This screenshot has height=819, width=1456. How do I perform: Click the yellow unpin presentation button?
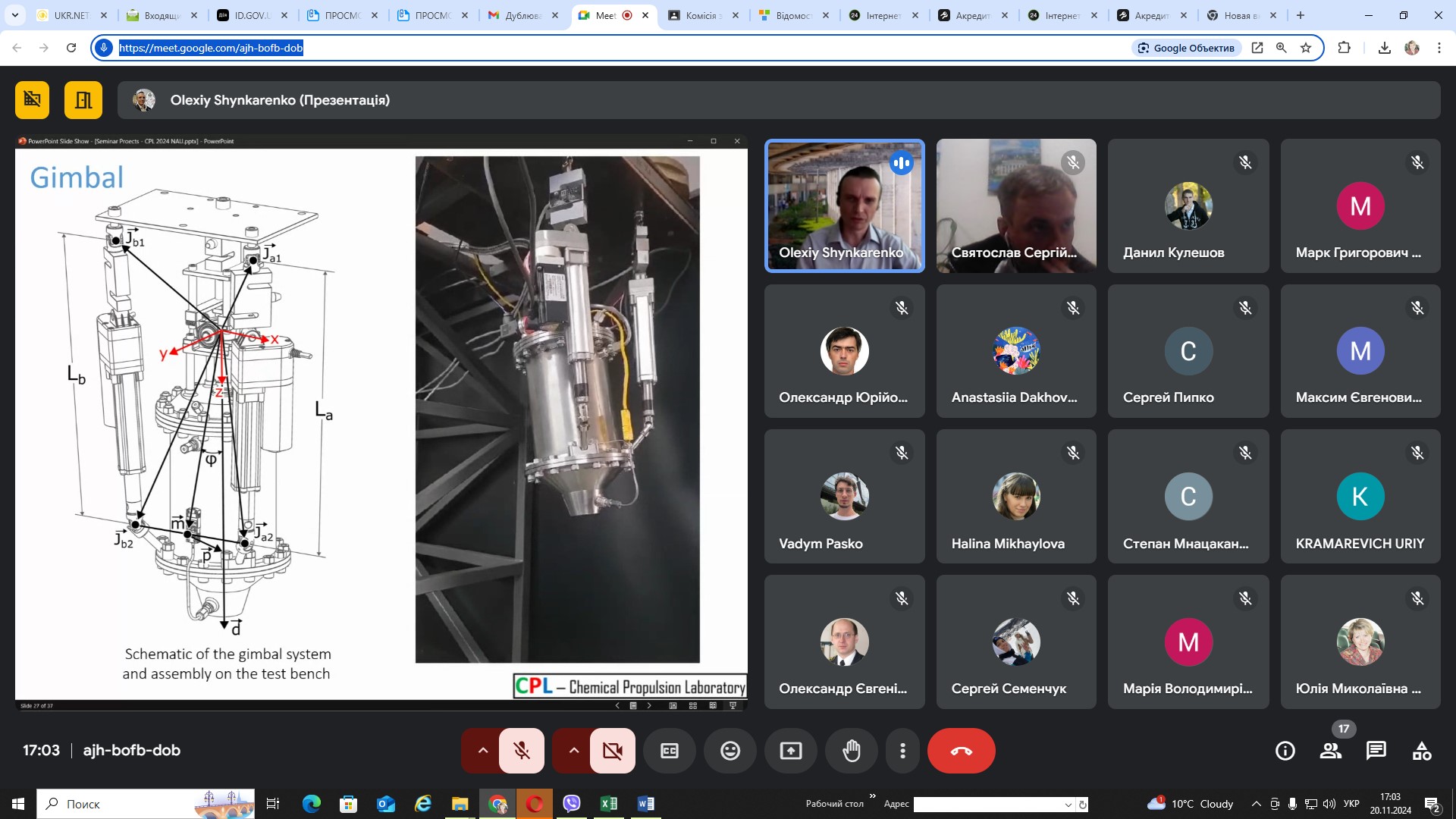pyautogui.click(x=32, y=100)
